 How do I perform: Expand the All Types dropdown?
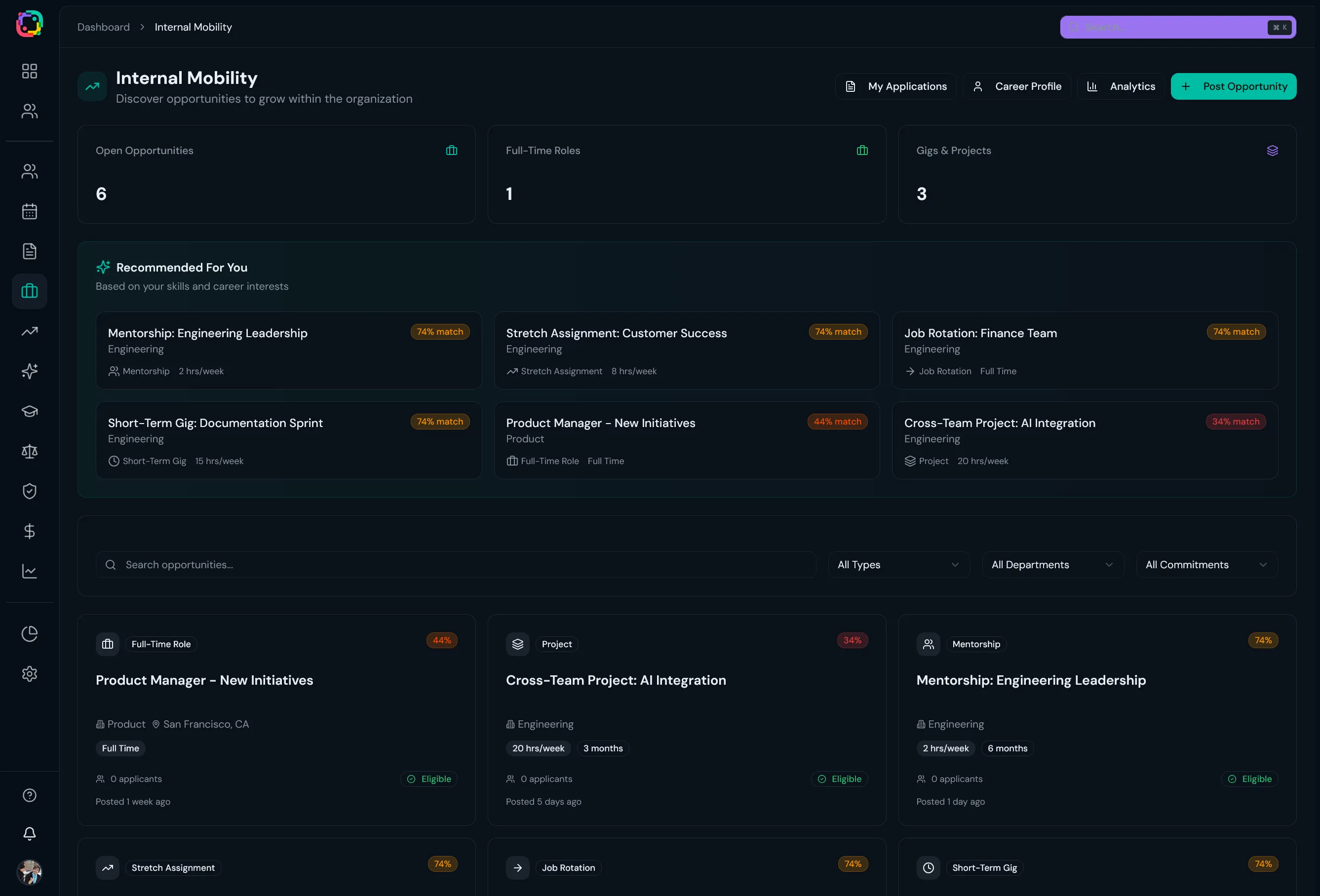point(898,564)
